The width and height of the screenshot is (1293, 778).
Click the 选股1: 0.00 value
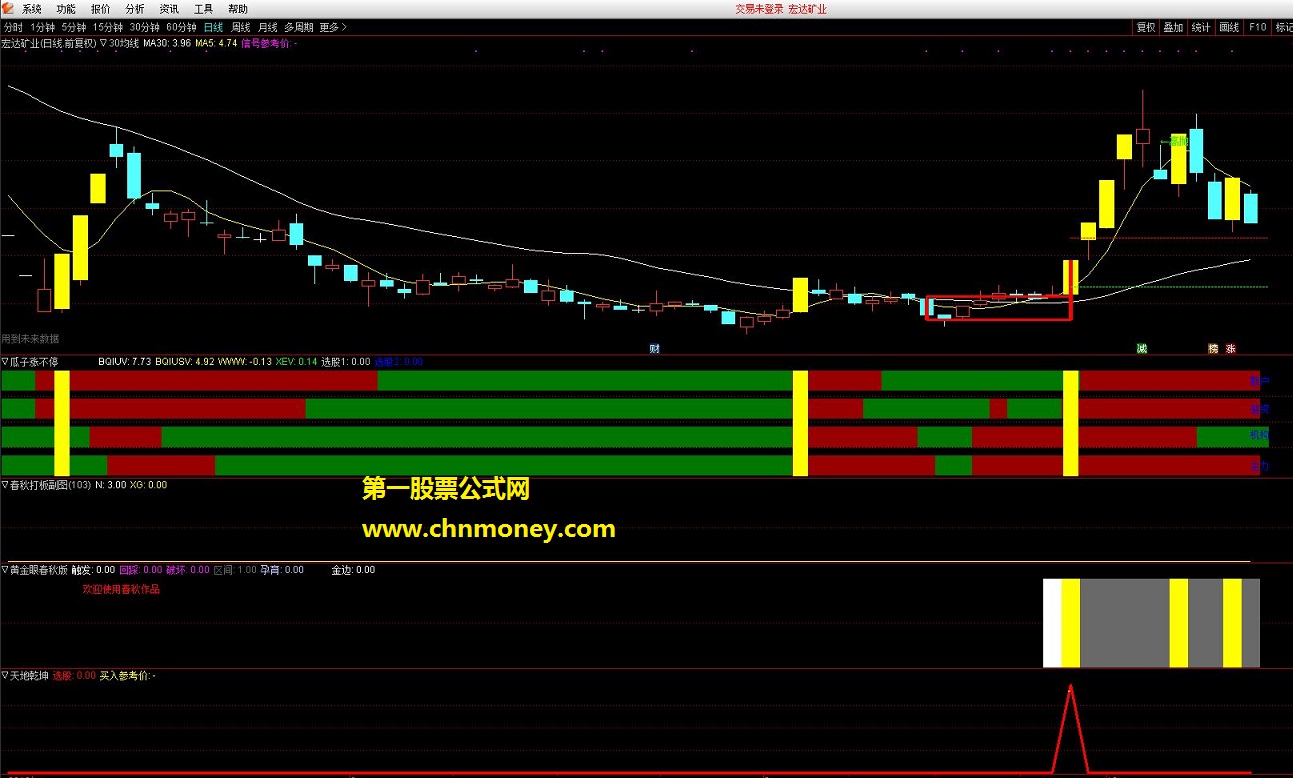coord(345,361)
